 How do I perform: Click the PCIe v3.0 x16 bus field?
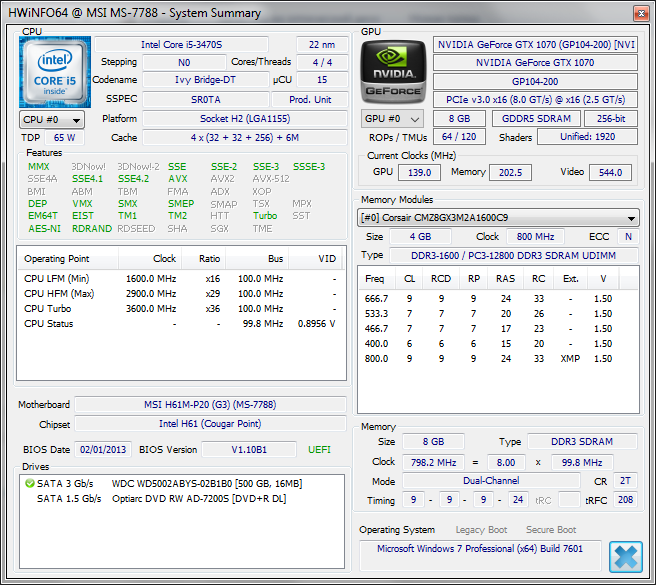click(535, 100)
